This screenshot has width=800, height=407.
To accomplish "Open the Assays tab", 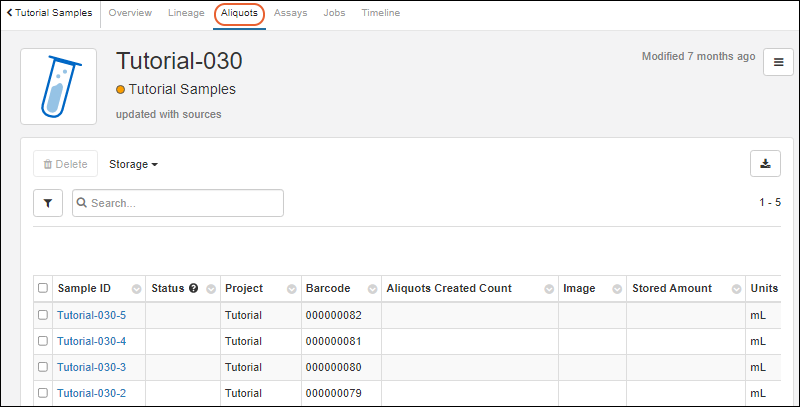I will click(x=290, y=14).
